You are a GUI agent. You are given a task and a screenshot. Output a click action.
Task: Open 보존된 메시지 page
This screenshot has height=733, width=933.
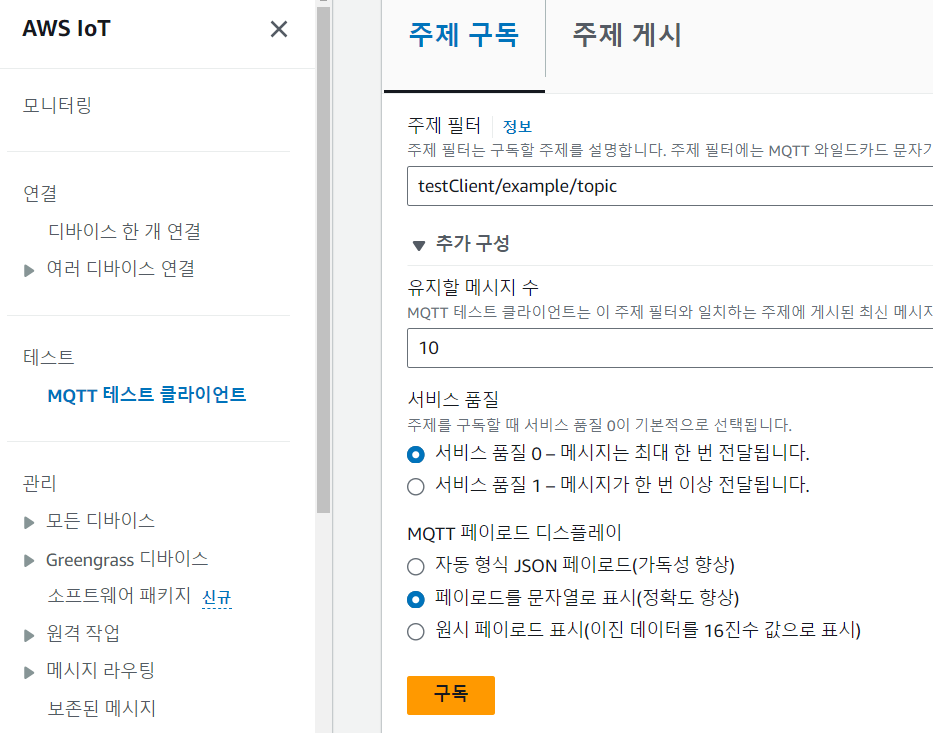102,708
